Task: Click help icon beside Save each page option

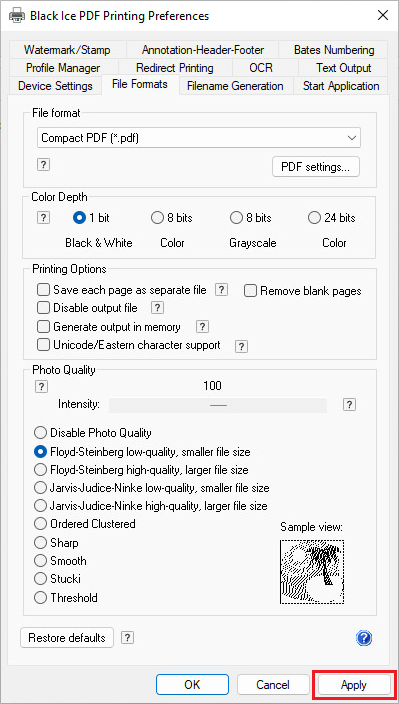Action: pyautogui.click(x=221, y=290)
